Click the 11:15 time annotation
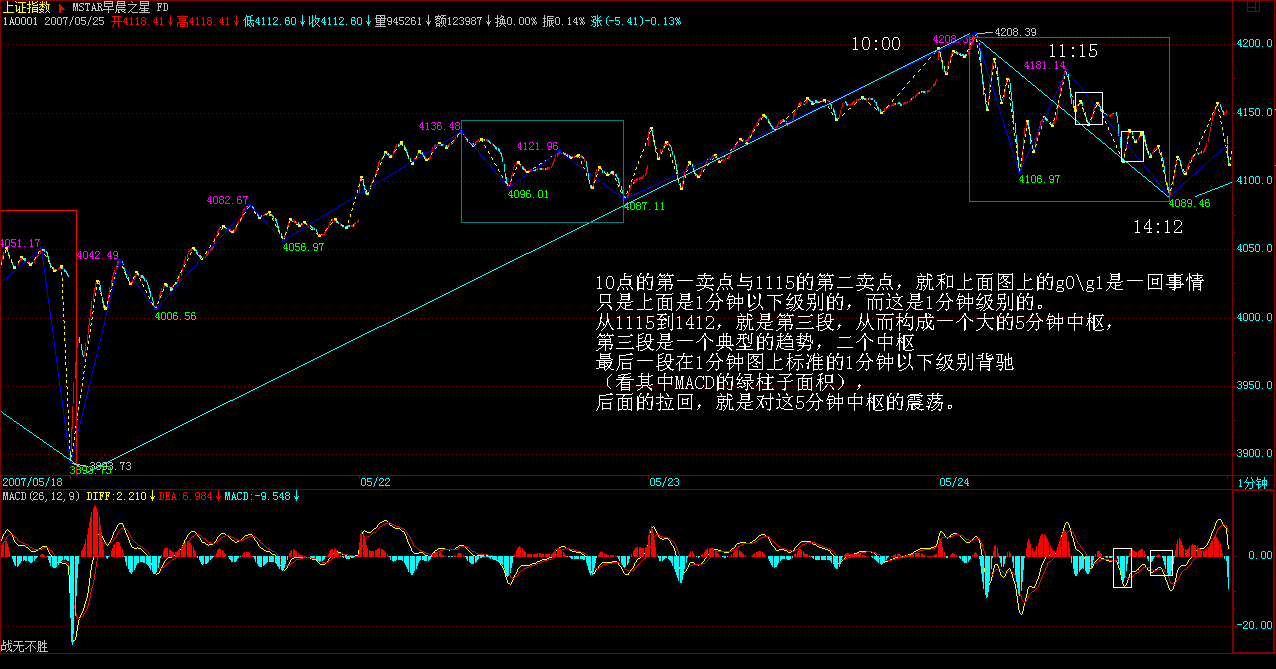 click(1073, 51)
